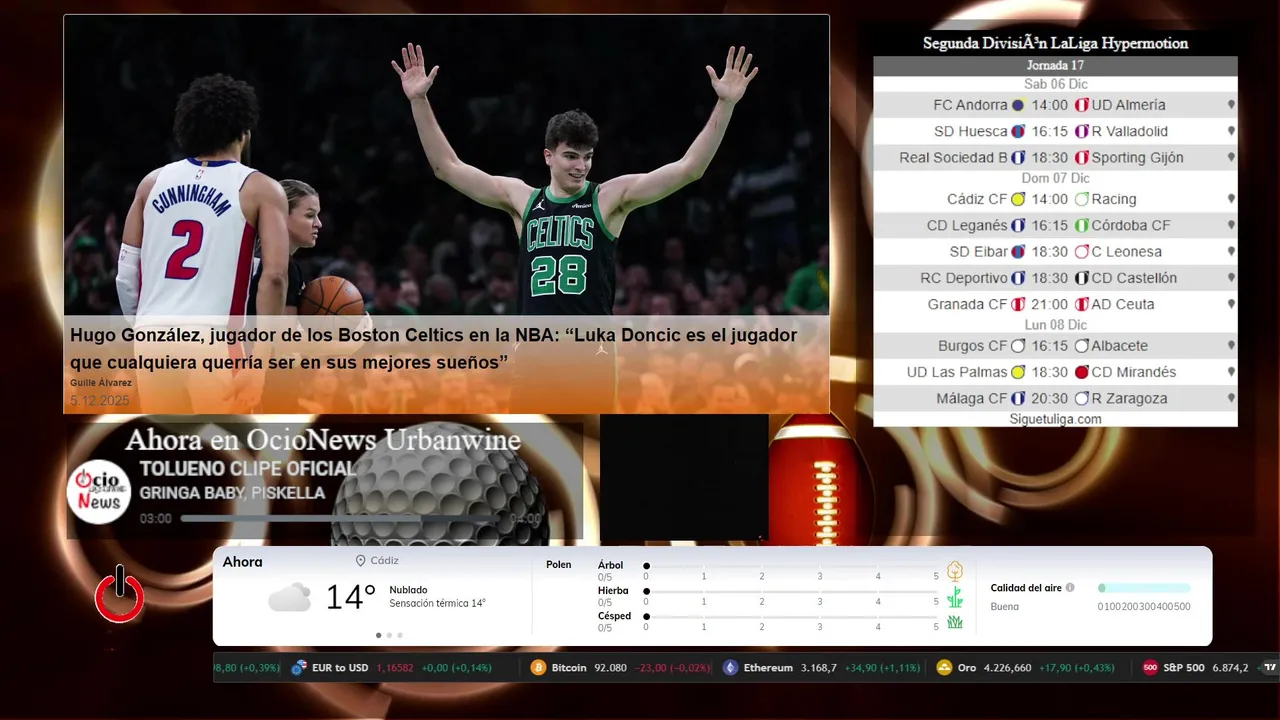Click the 'RC Deportivo' team name
The width and height of the screenshot is (1280, 720).
(x=964, y=278)
